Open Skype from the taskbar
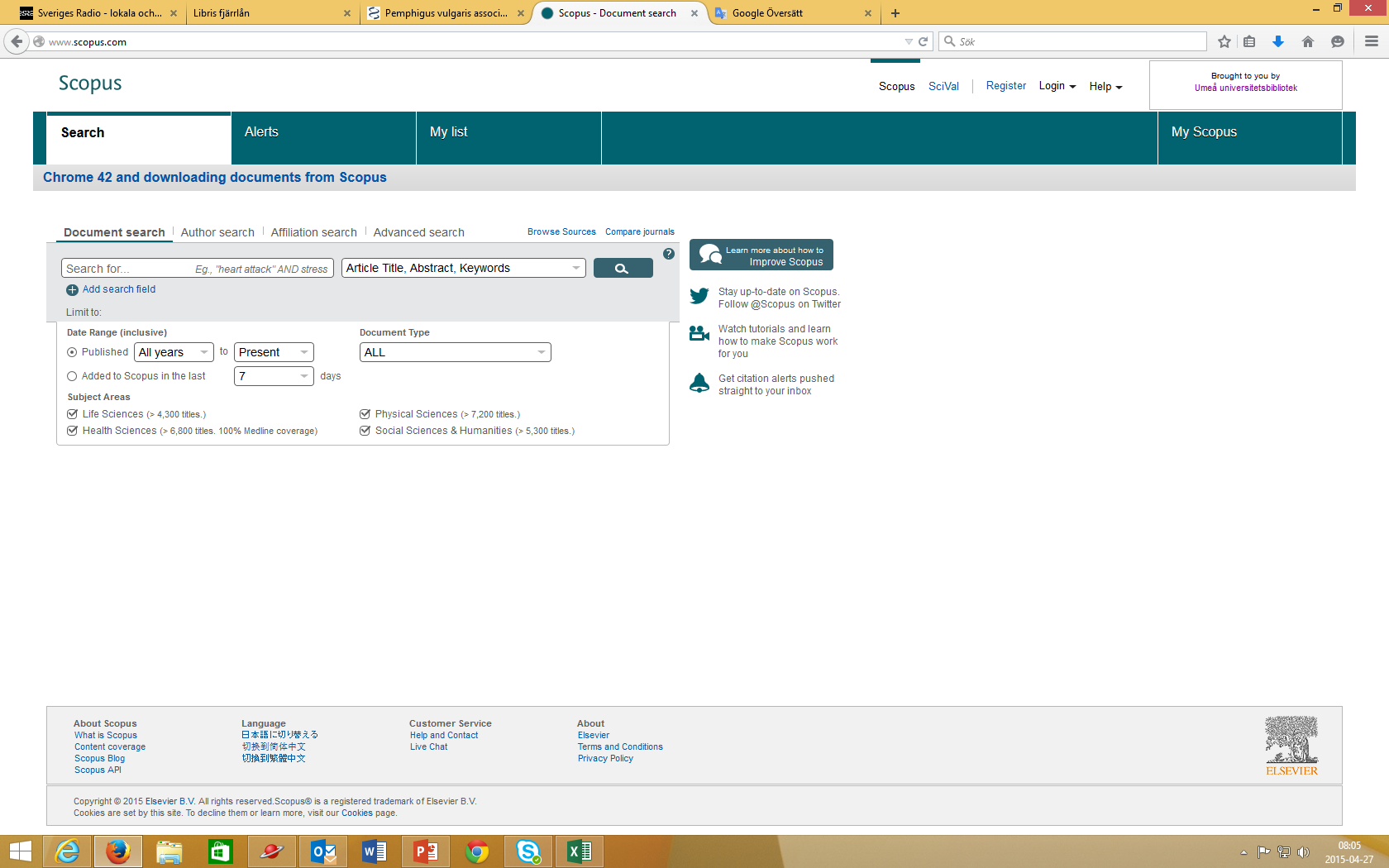This screenshot has height=868, width=1389. pyautogui.click(x=528, y=851)
